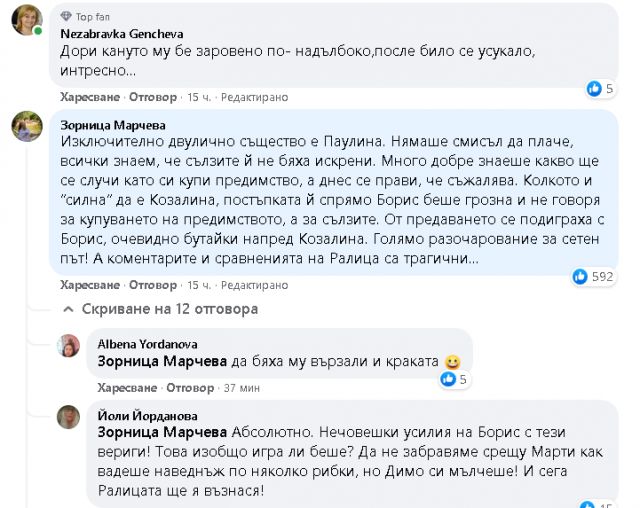Click Albena Yordanova's avatar thumbnail

(x=69, y=346)
